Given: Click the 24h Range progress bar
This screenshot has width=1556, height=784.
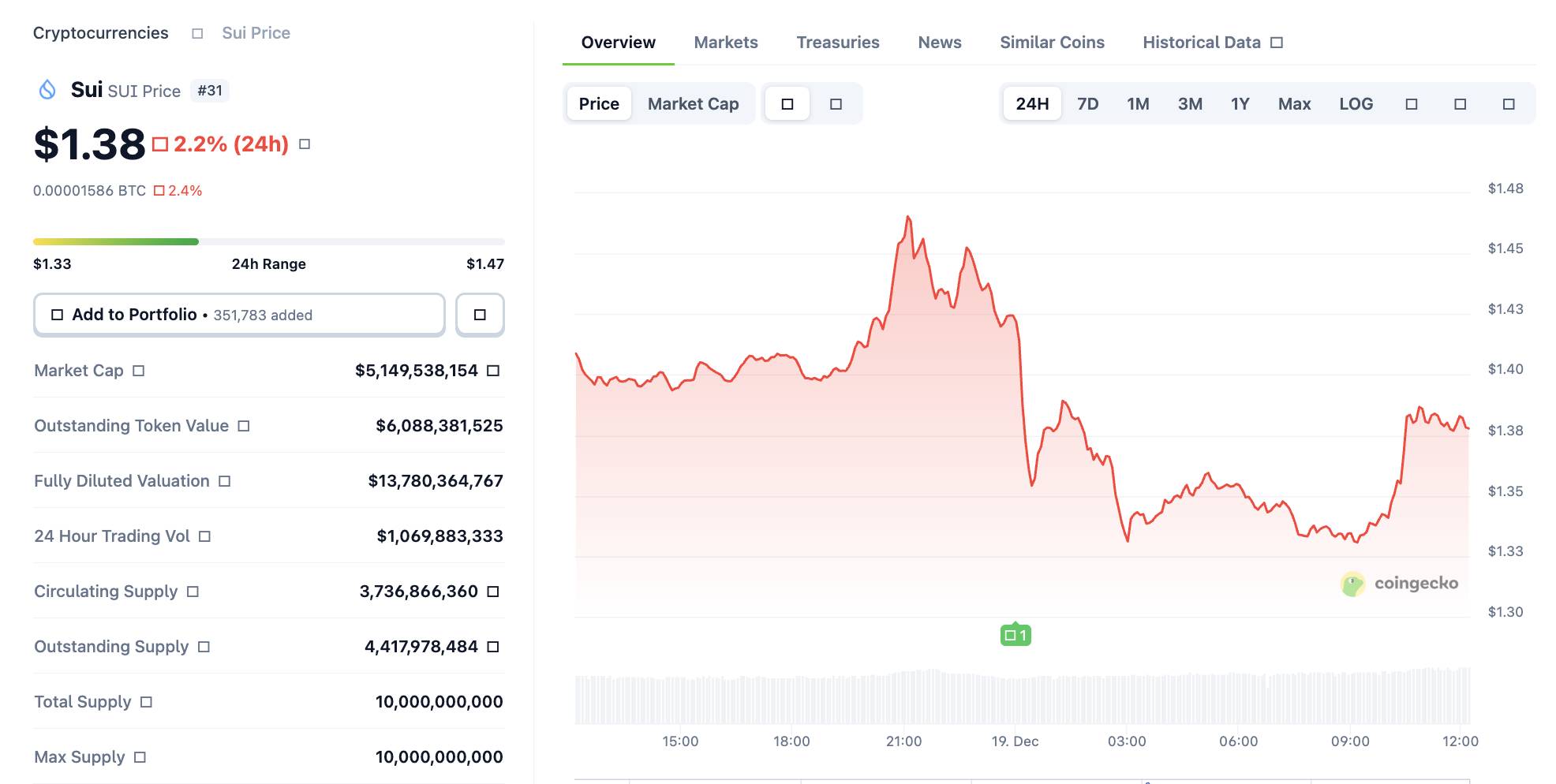Looking at the screenshot, I should pyautogui.click(x=268, y=241).
